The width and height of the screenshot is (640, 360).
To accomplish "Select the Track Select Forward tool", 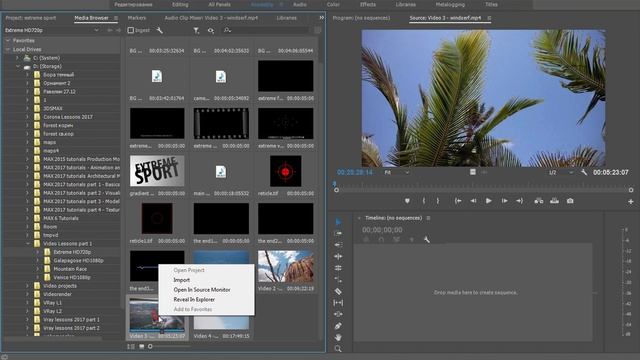I will (x=338, y=233).
